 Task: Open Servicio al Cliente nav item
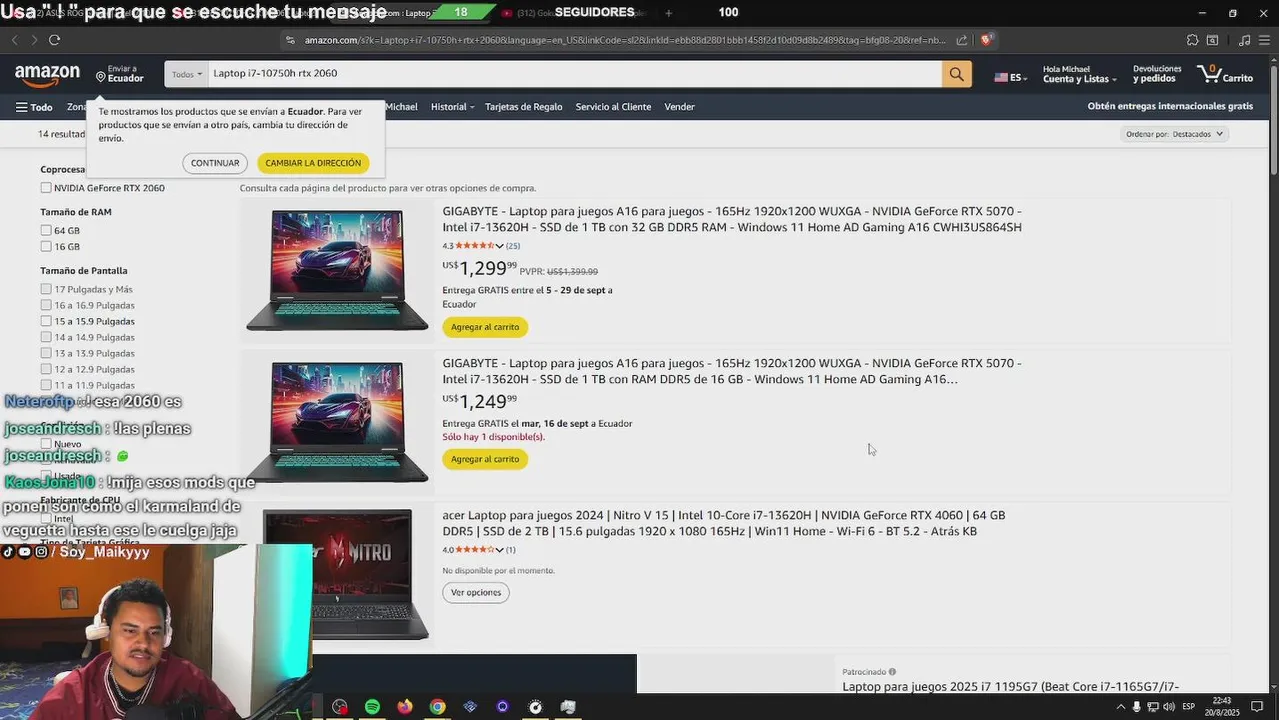[613, 107]
